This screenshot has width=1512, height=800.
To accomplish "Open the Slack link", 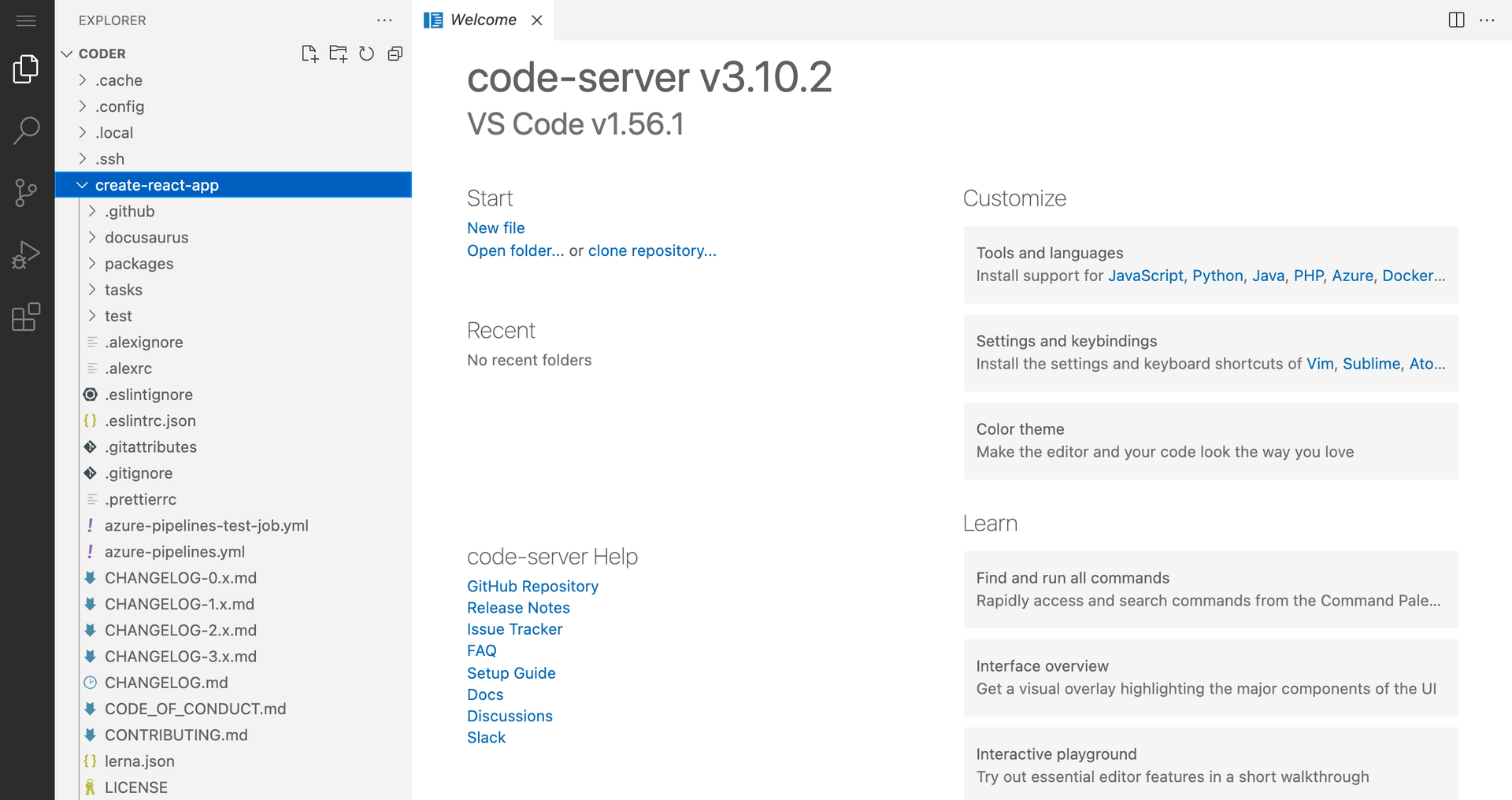I will 486,738.
